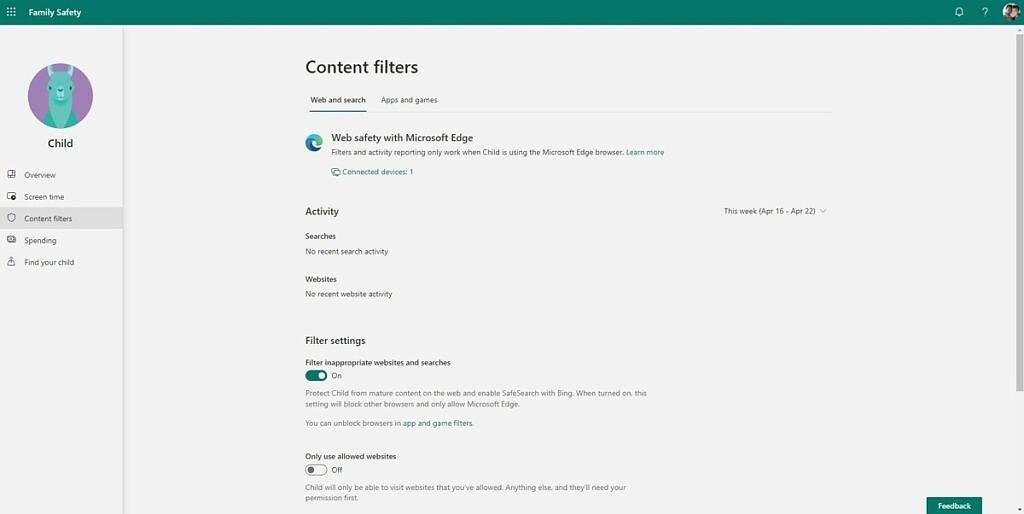The width and height of the screenshot is (1024, 514).
Task: Select the Web and search tab
Action: click(x=338, y=100)
